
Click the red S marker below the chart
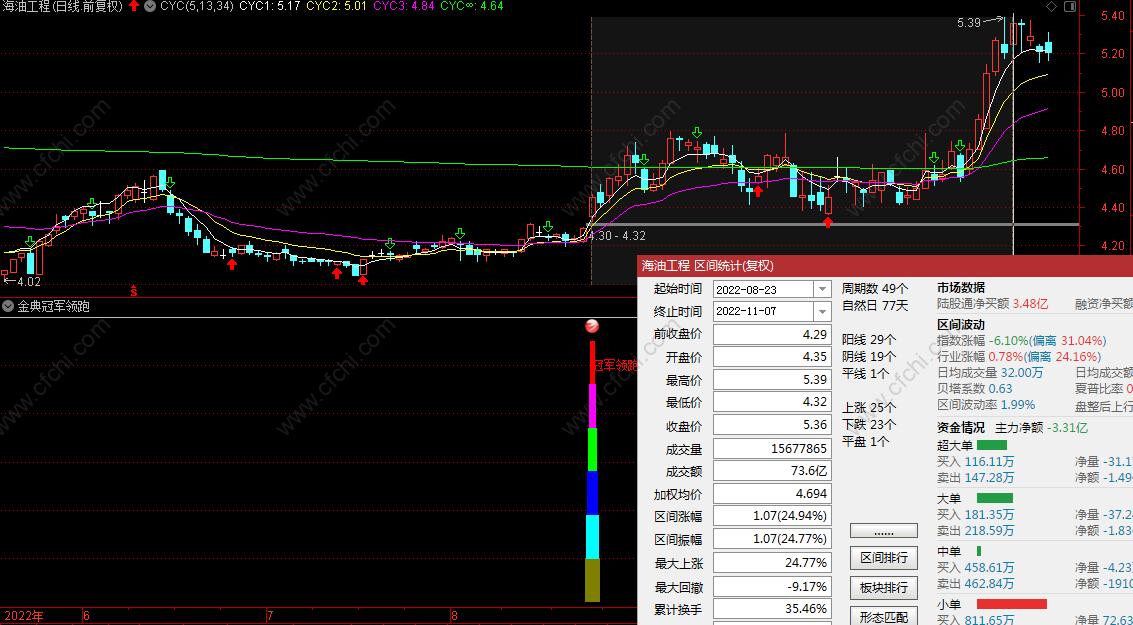(134, 291)
